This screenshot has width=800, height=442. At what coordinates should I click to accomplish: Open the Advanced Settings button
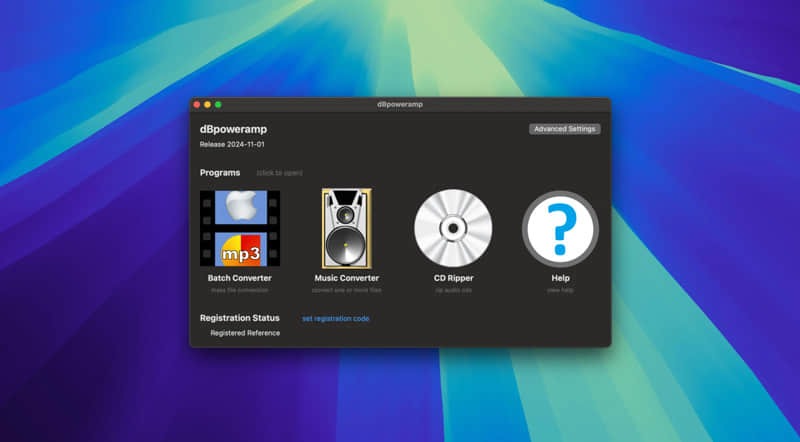pyautogui.click(x=564, y=129)
